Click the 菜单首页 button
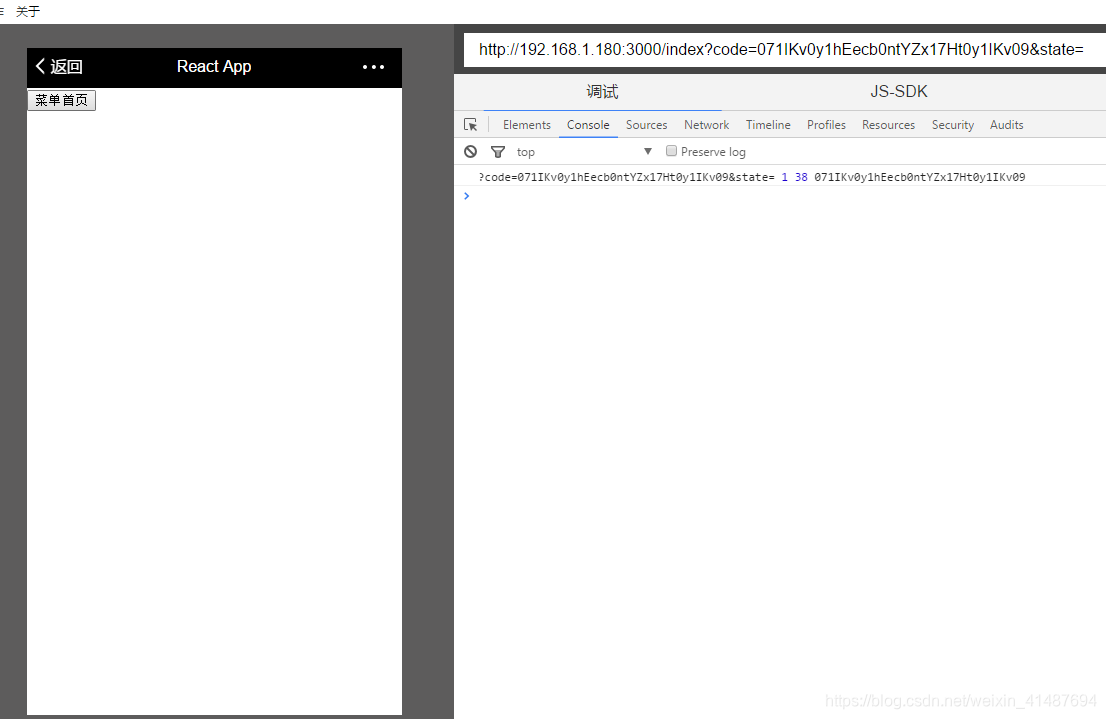 [61, 100]
